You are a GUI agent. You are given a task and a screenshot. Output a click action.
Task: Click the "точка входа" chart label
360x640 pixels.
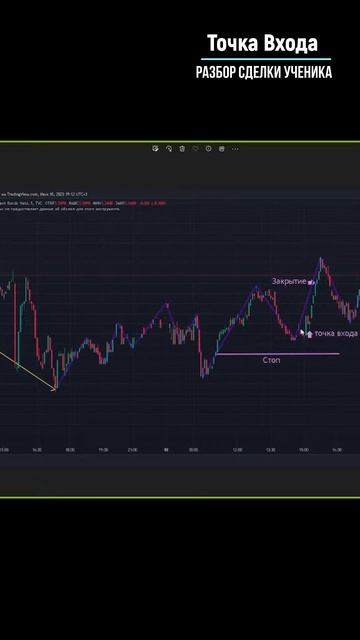tap(336, 333)
